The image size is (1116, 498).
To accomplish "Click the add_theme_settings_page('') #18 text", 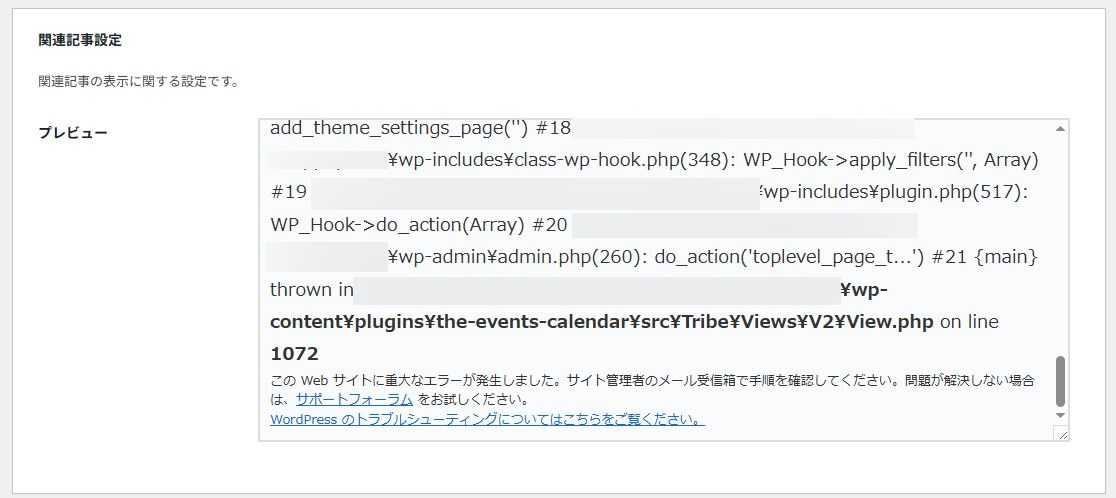I will (420, 128).
